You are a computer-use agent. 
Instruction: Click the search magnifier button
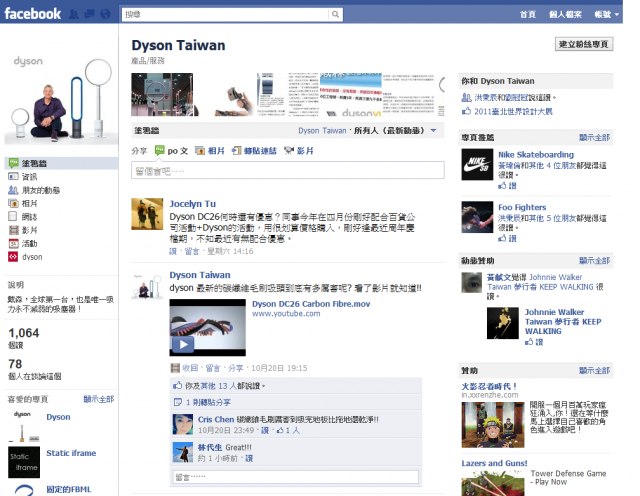[x=335, y=15]
